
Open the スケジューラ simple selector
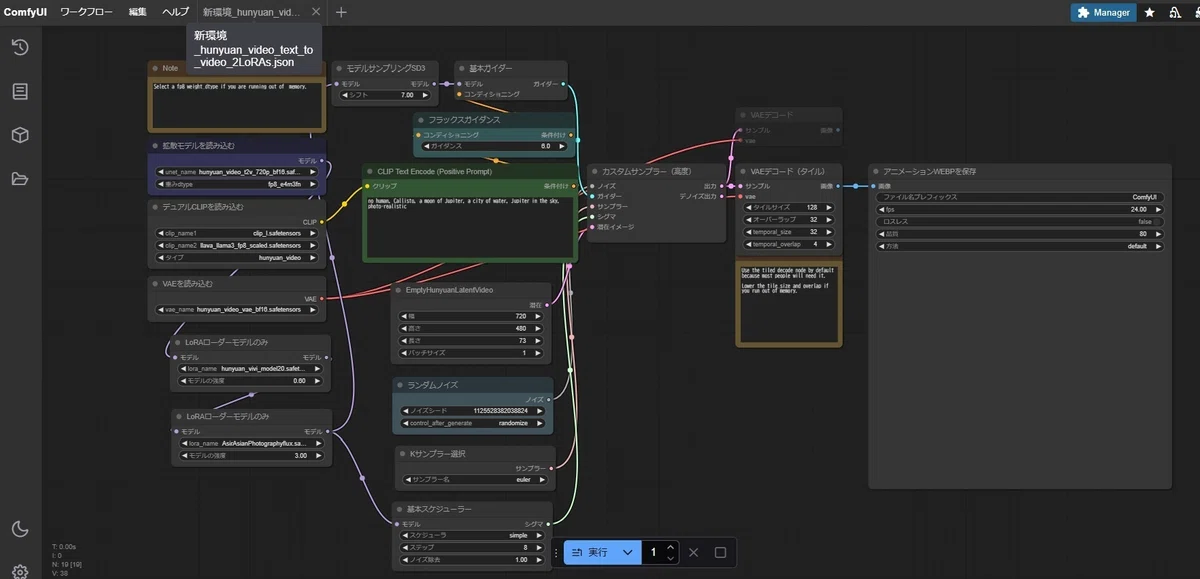[472, 535]
